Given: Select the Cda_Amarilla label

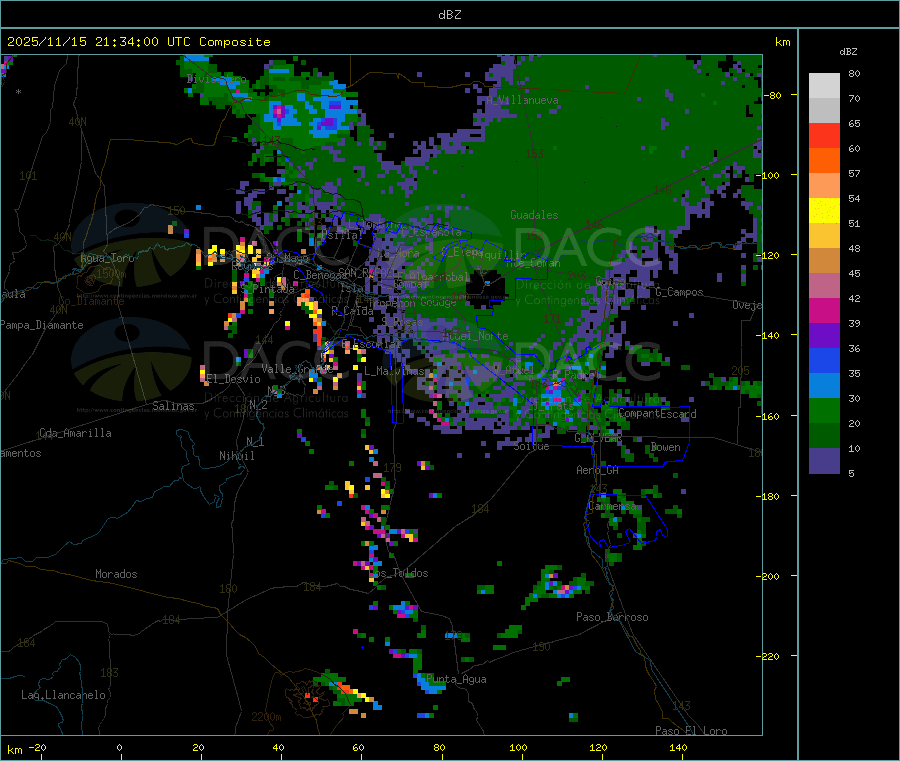Looking at the screenshot, I should point(75,433).
